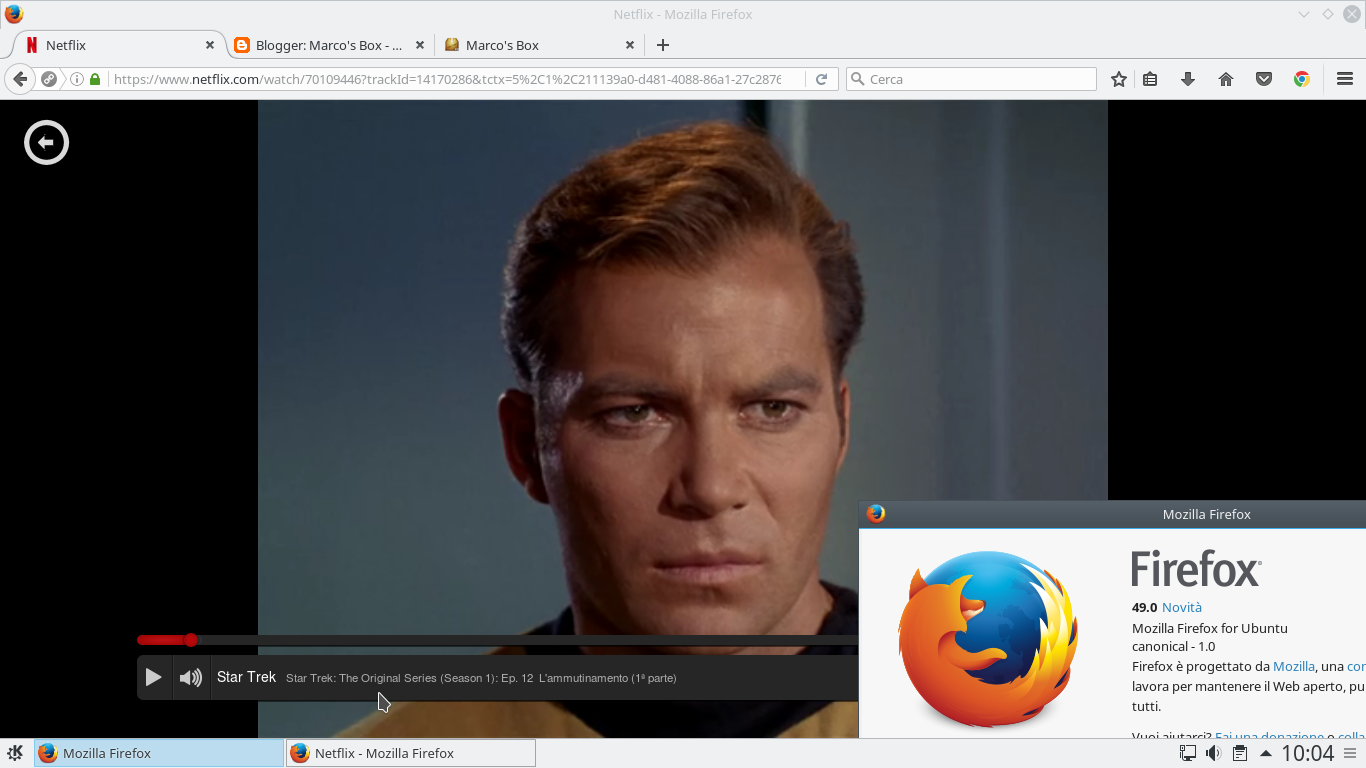Screen dimensions: 1366x768
Task: Open the Firefox hamburger menu
Action: tap(1345, 79)
